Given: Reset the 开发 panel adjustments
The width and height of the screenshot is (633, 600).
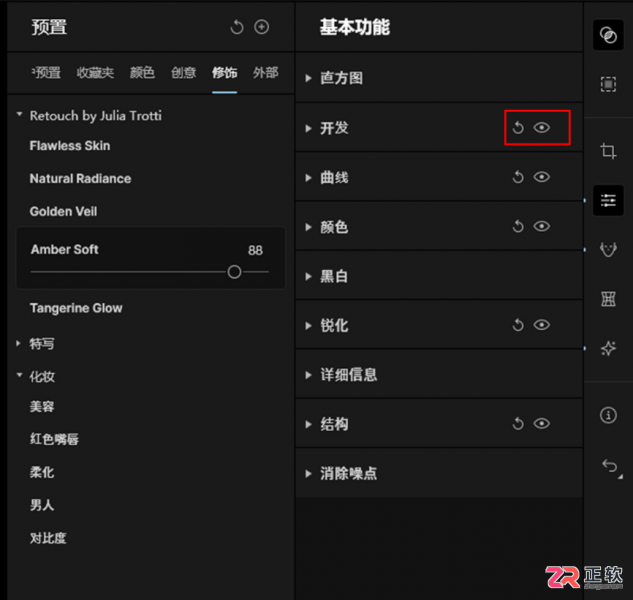Looking at the screenshot, I should [x=518, y=128].
